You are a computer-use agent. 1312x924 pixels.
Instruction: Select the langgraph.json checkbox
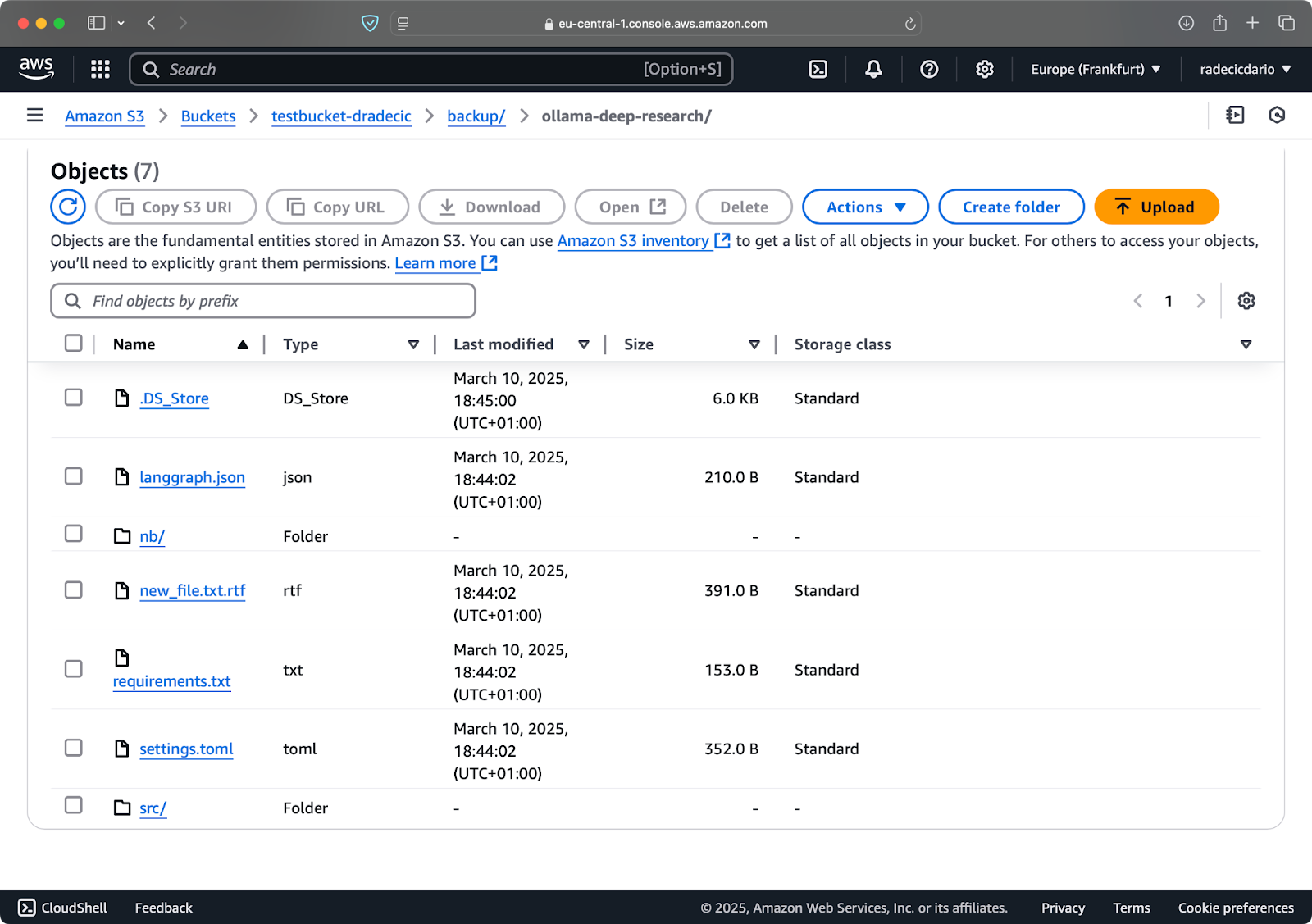(74, 476)
